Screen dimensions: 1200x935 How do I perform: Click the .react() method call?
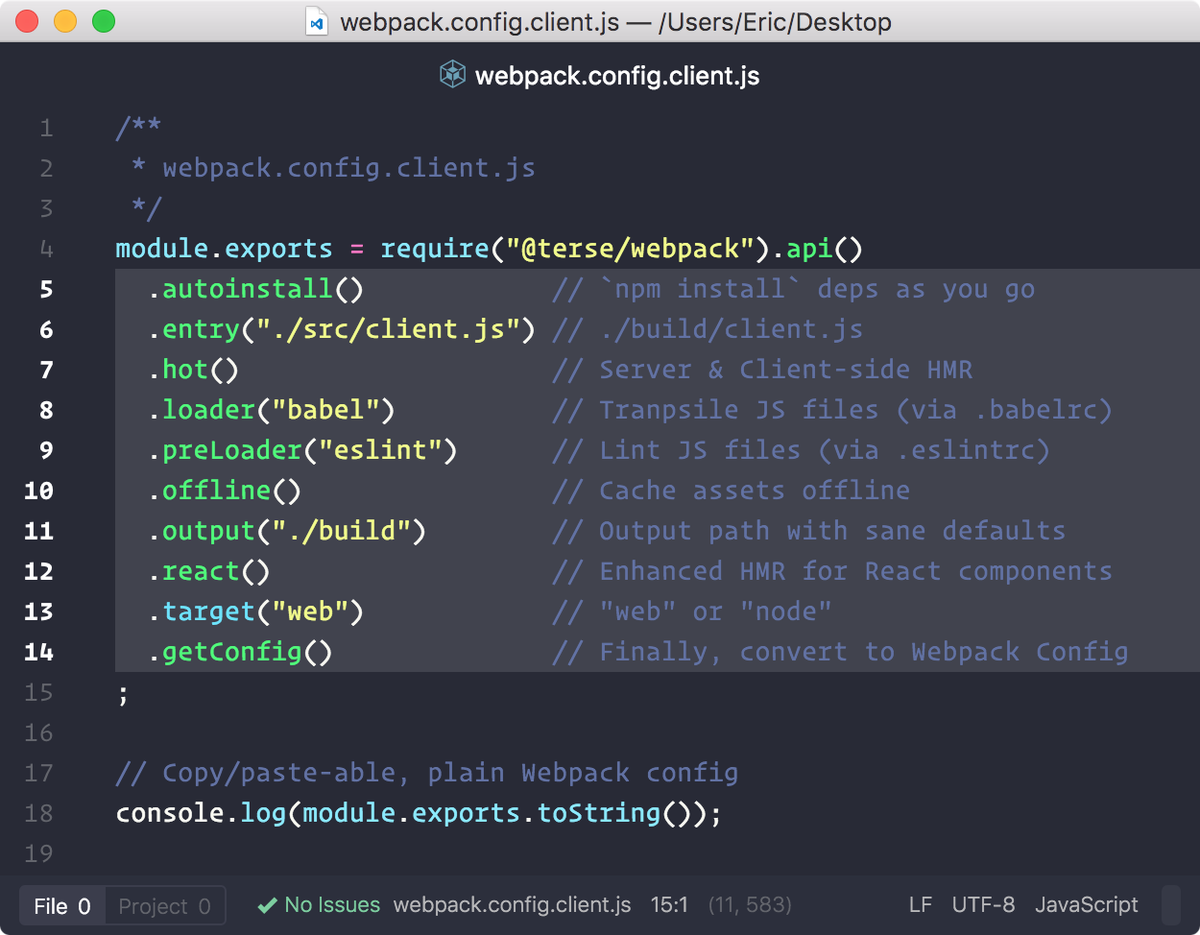pyautogui.click(x=208, y=571)
